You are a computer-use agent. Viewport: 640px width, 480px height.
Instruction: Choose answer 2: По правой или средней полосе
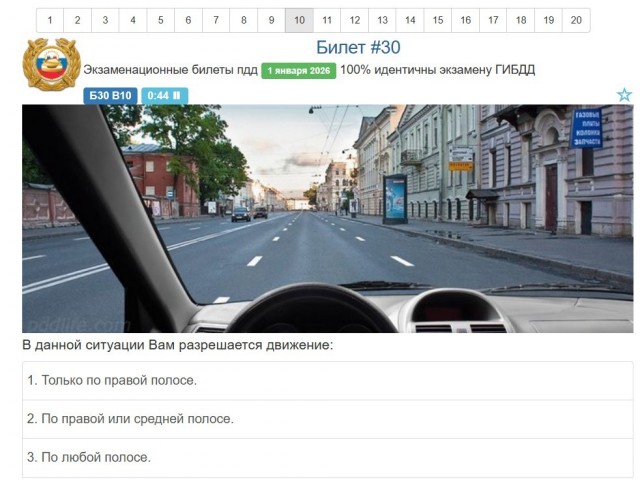coord(328,419)
